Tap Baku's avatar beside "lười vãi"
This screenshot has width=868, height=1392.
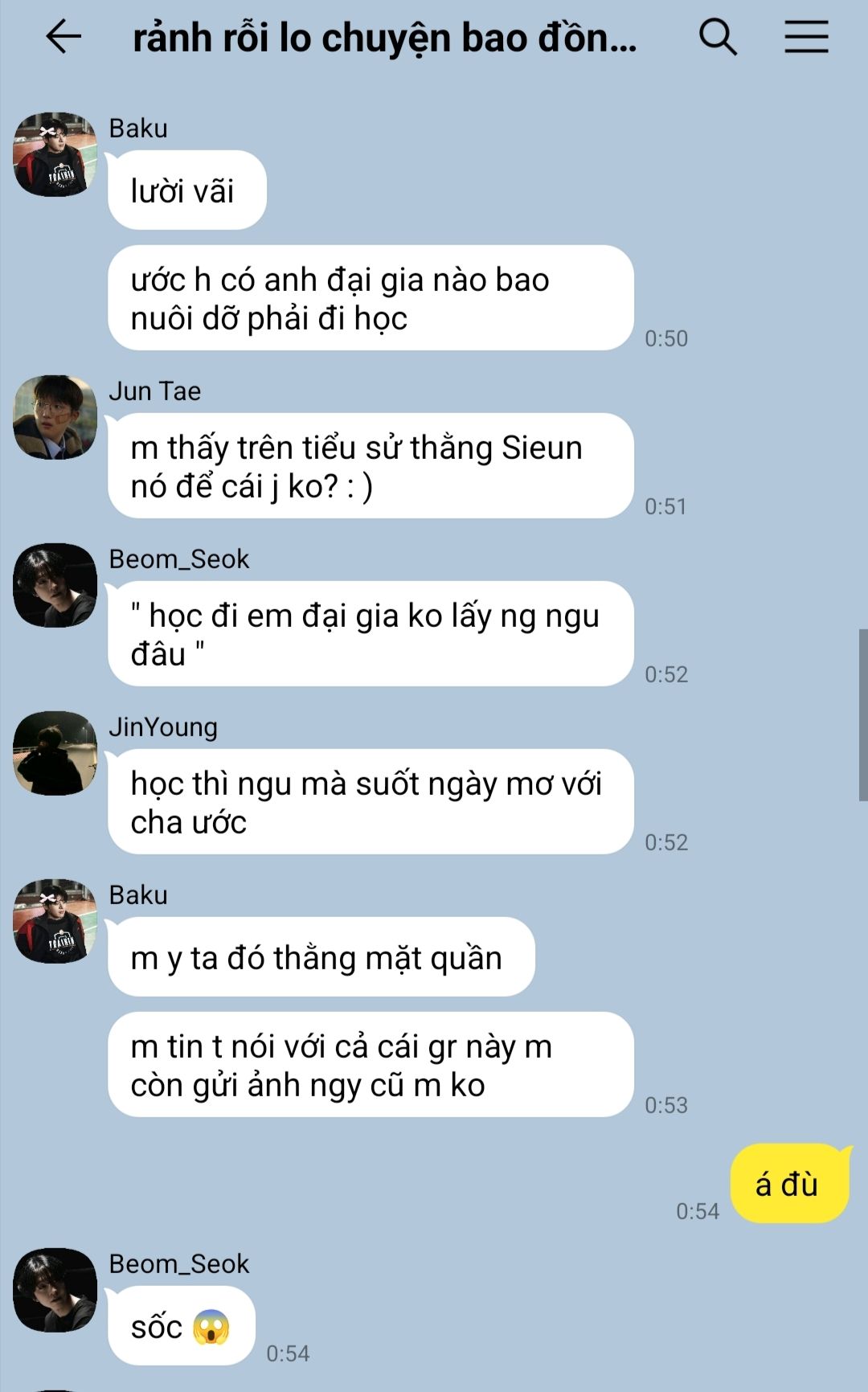(x=55, y=154)
